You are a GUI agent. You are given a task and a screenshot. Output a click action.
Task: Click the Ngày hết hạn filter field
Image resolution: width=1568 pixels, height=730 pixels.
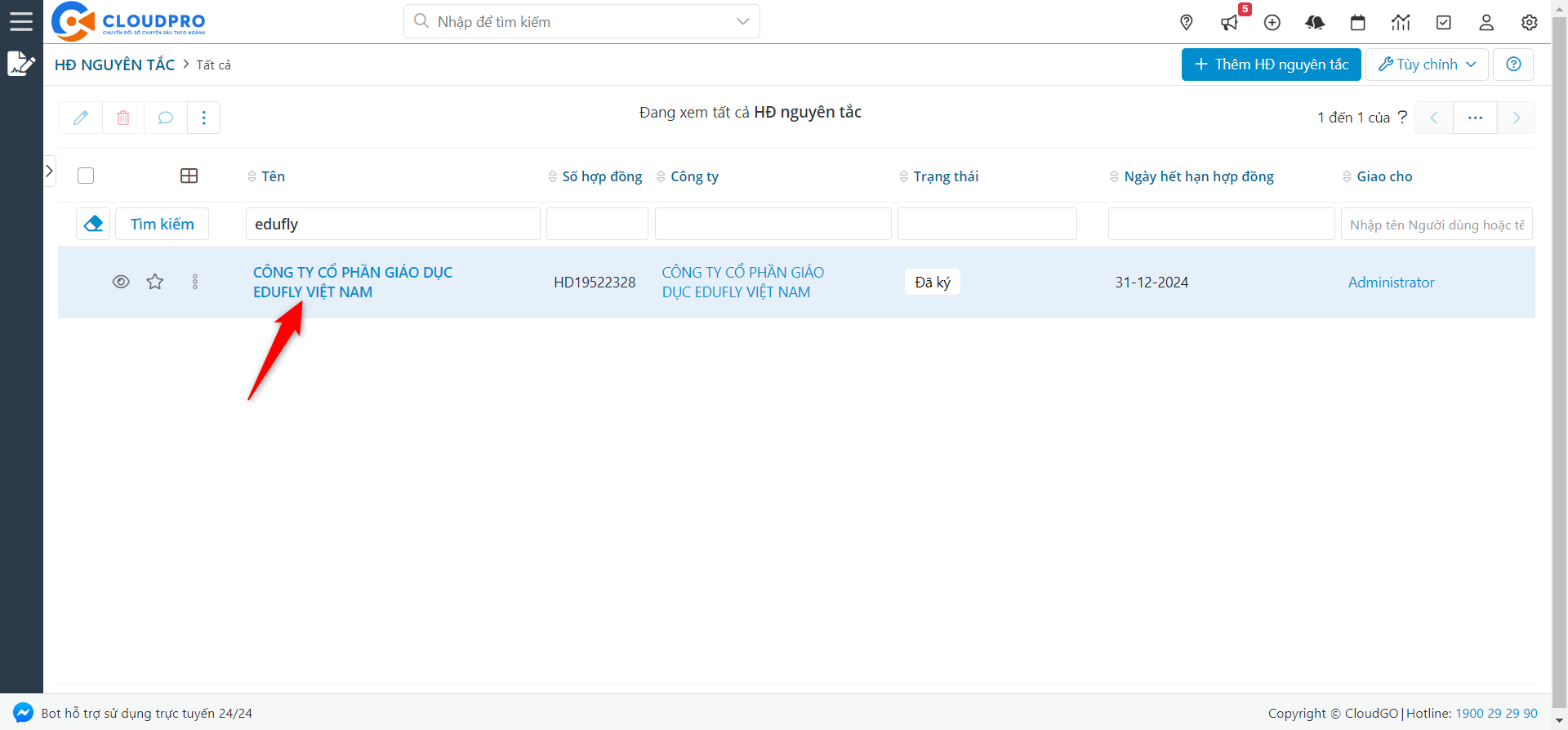pos(1222,224)
